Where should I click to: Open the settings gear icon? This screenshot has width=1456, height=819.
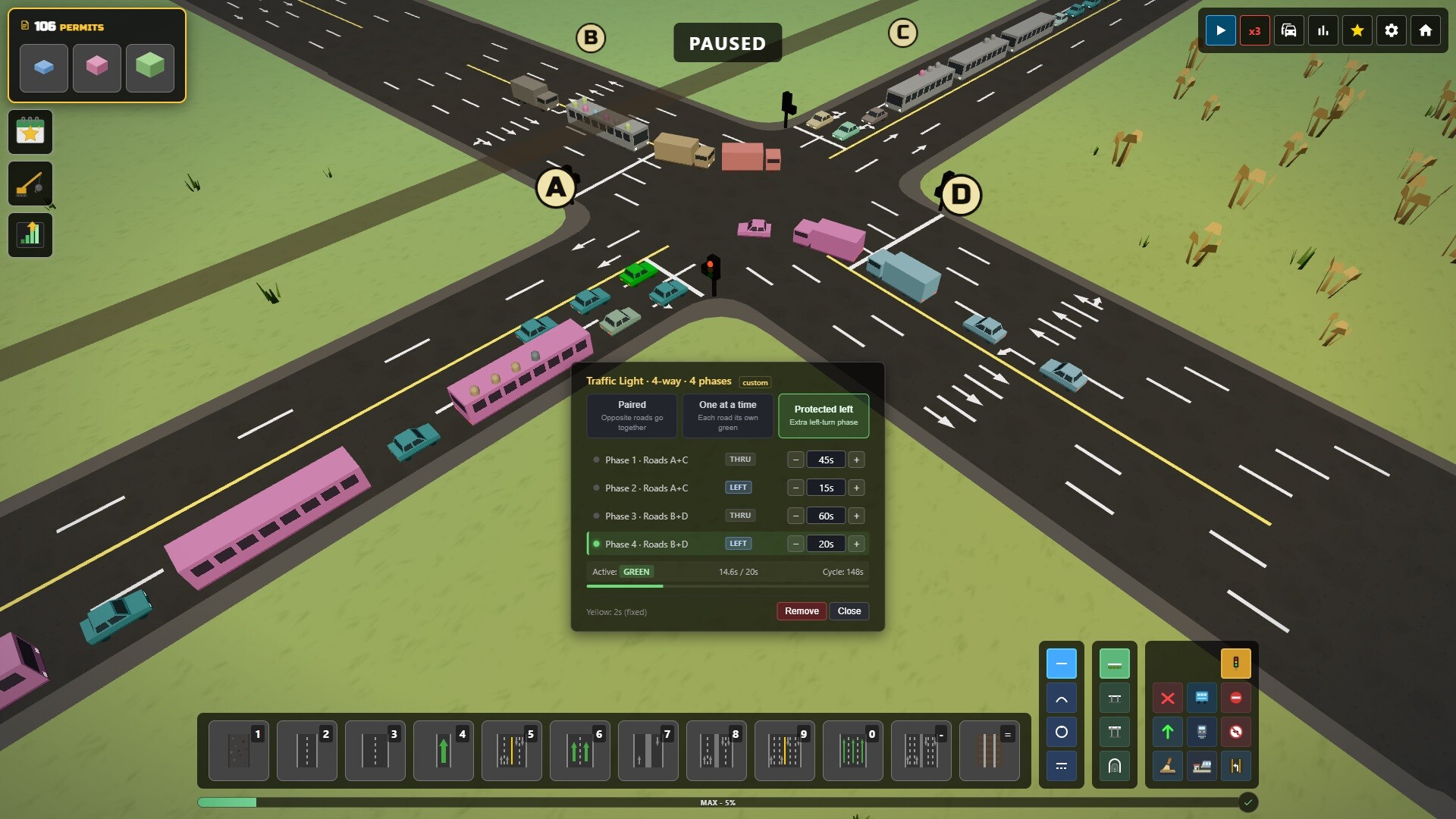(x=1391, y=30)
